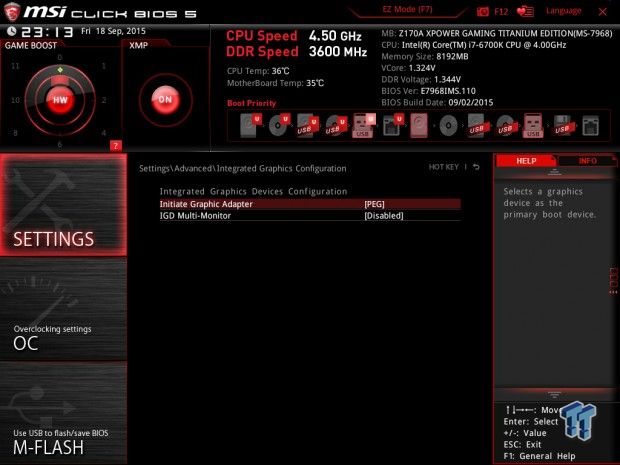Click the back arrow next to HOT KEY

point(476,167)
